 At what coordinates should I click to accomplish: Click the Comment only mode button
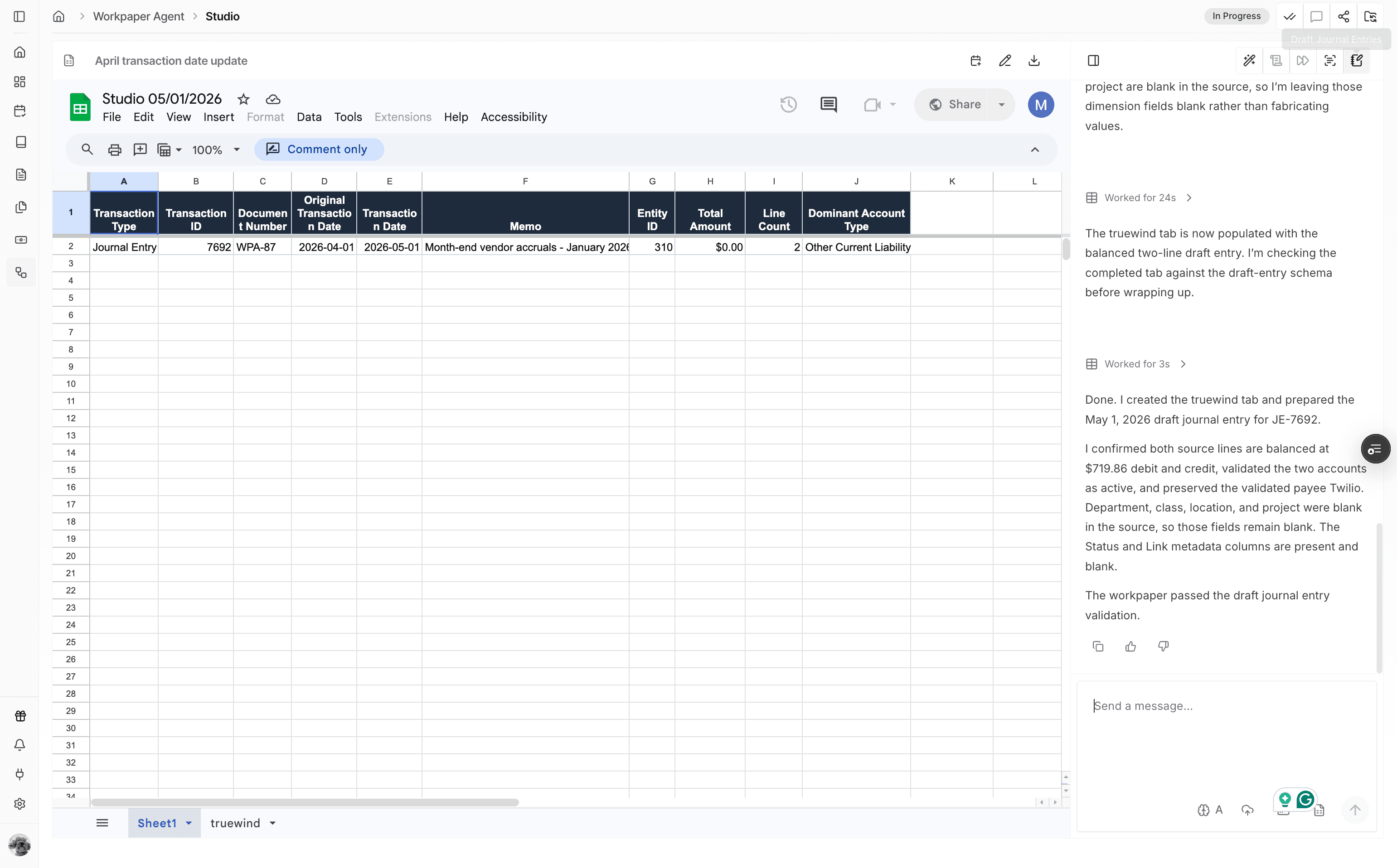pos(319,150)
